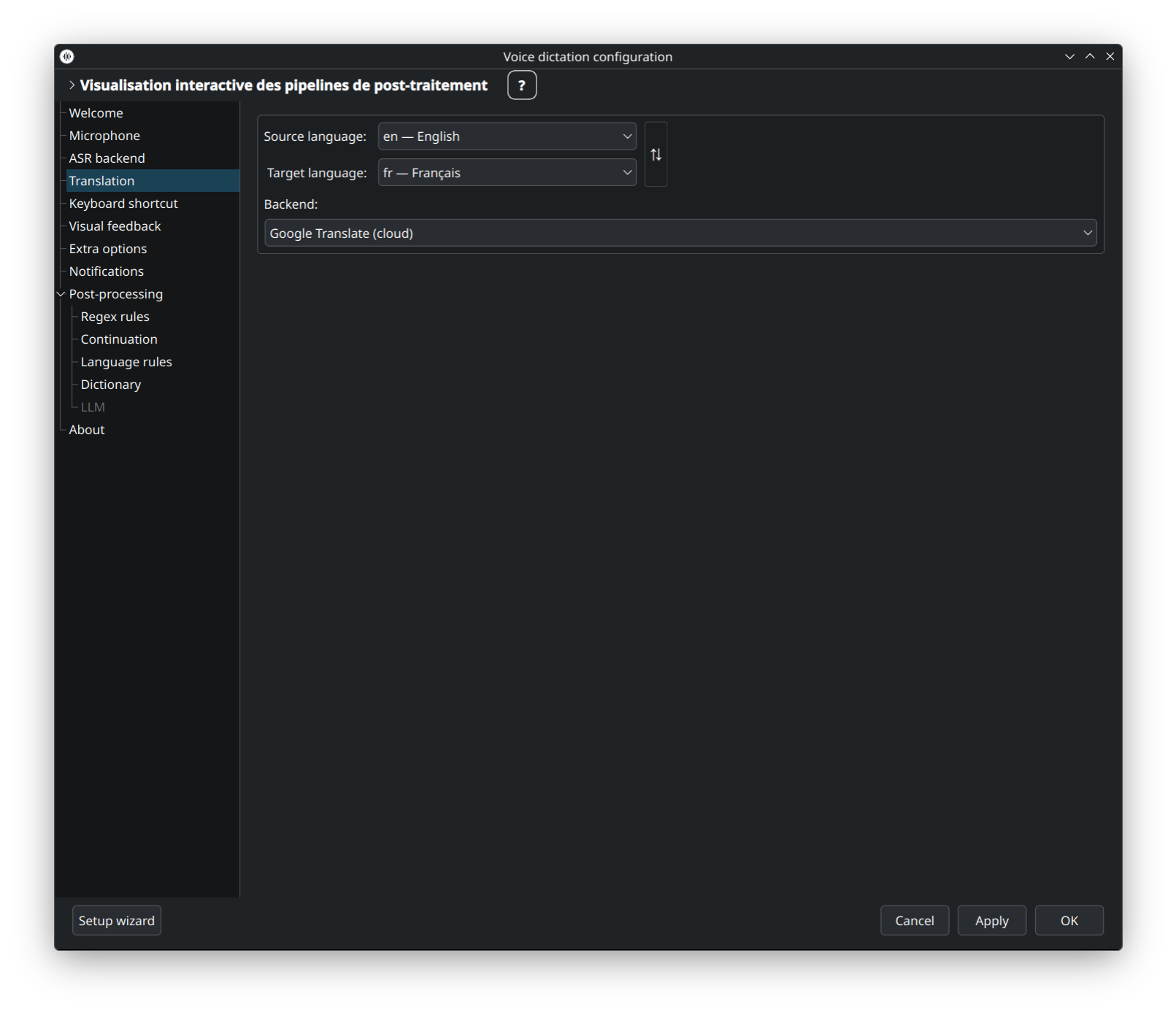Screen dimensions: 1176x1015
Task: Click the Source language label
Action: [315, 136]
